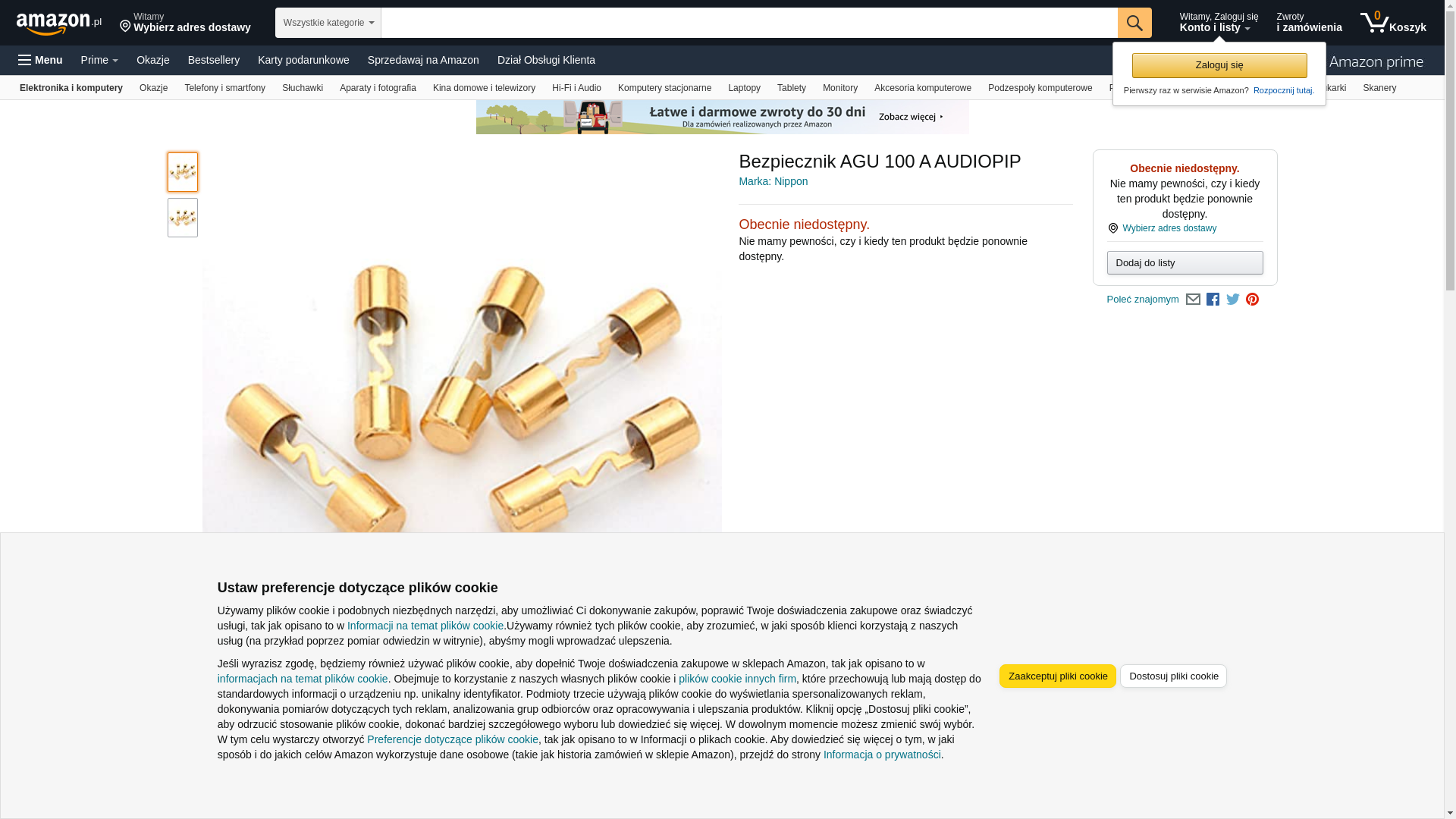Image resolution: width=1456 pixels, height=819 pixels.
Task: Share product on Facebook icon
Action: pos(1213,300)
